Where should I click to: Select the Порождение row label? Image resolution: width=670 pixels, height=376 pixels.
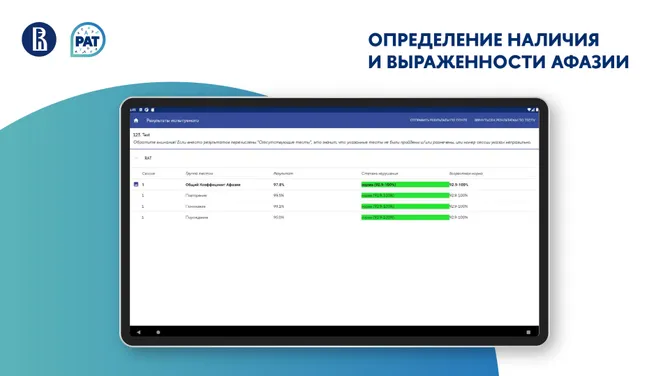click(x=197, y=217)
